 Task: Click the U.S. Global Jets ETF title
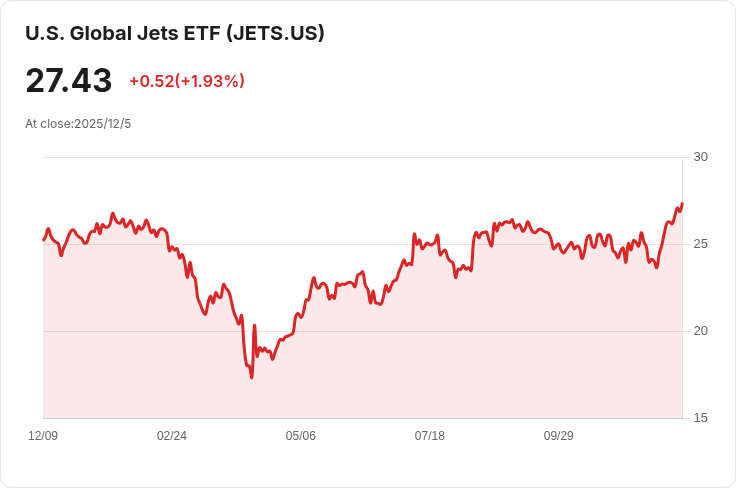[x=175, y=33]
